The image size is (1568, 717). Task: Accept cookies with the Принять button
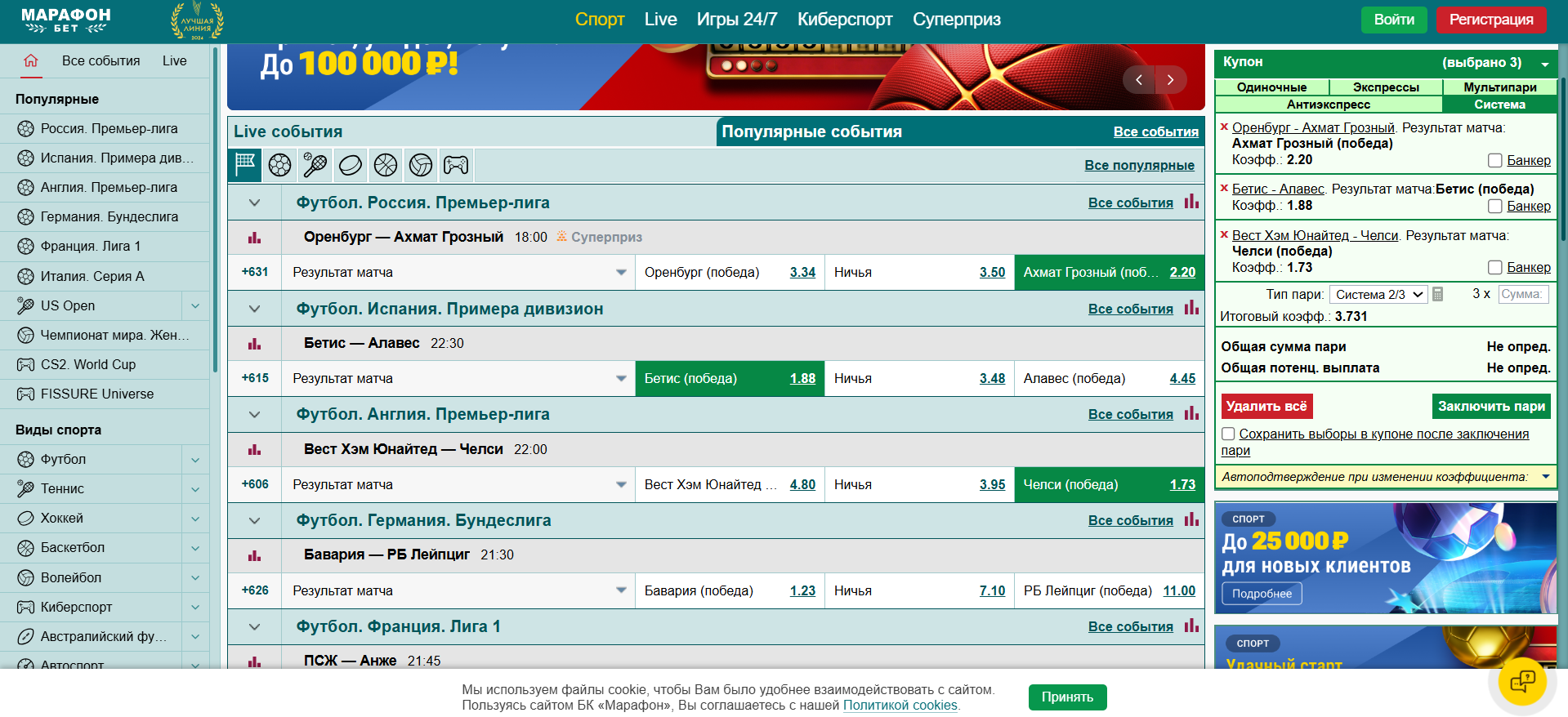point(1066,697)
